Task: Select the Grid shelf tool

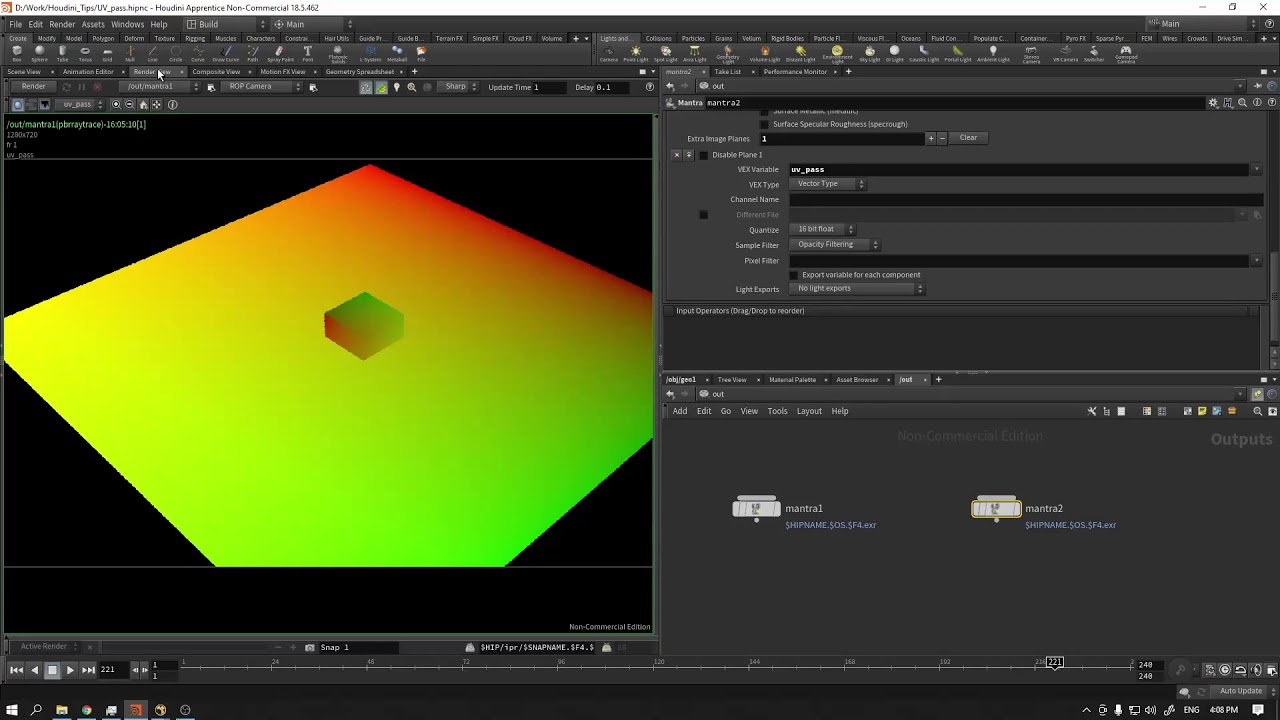Action: (x=107, y=53)
